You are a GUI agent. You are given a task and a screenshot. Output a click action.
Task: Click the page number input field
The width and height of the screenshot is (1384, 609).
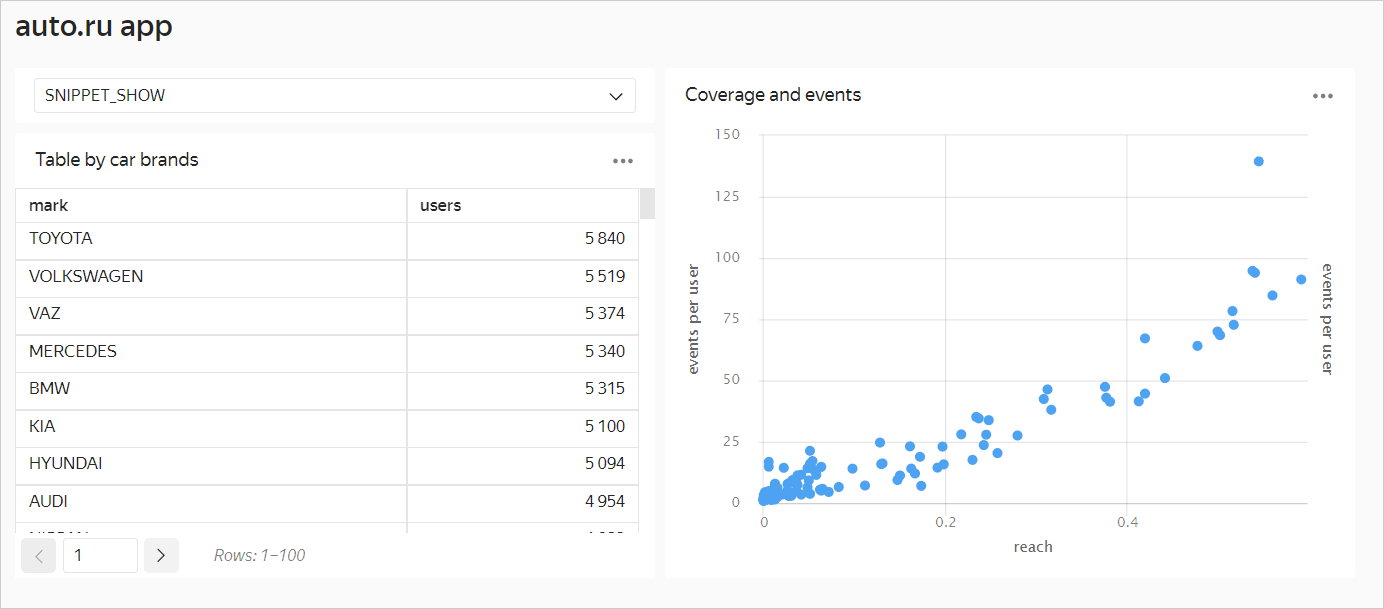click(100, 555)
